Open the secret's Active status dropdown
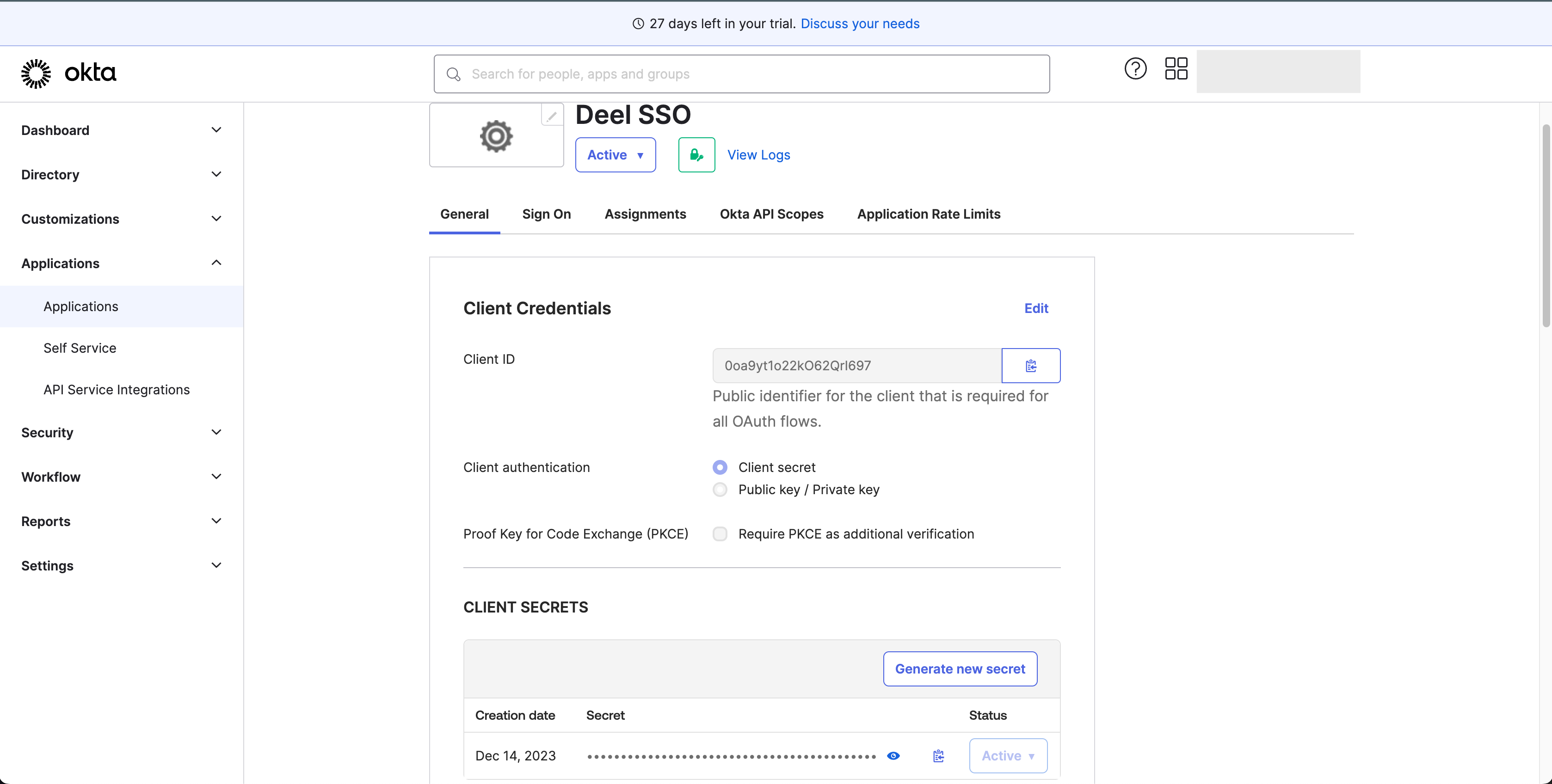 pyautogui.click(x=1008, y=756)
